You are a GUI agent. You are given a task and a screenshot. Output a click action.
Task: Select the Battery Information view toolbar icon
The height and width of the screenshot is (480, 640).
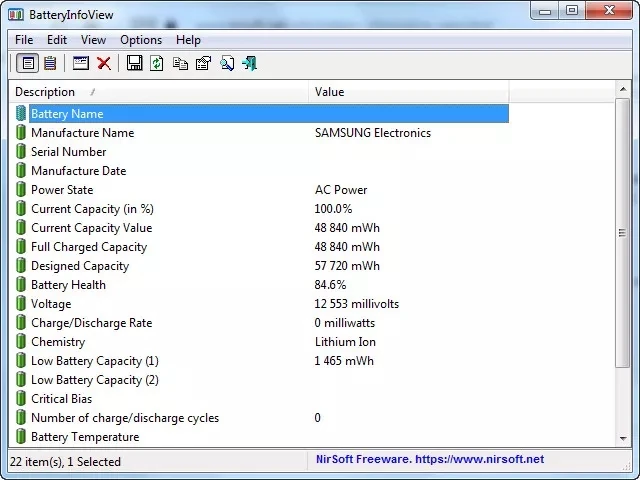28,63
